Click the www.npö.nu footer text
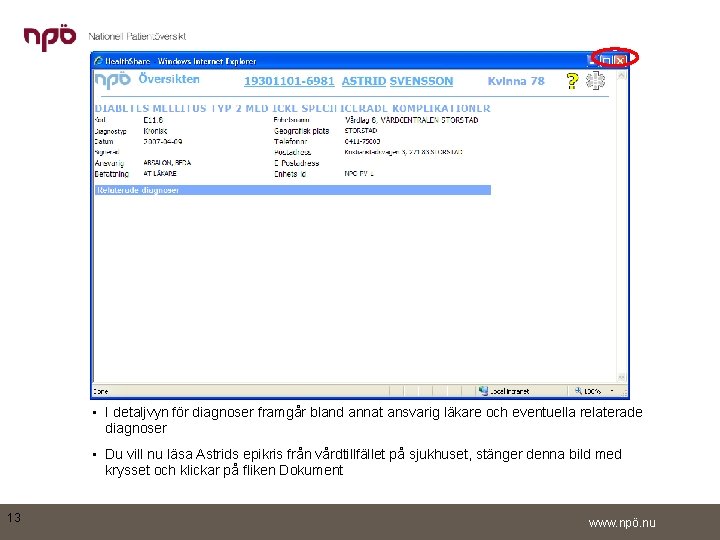 [x=622, y=523]
